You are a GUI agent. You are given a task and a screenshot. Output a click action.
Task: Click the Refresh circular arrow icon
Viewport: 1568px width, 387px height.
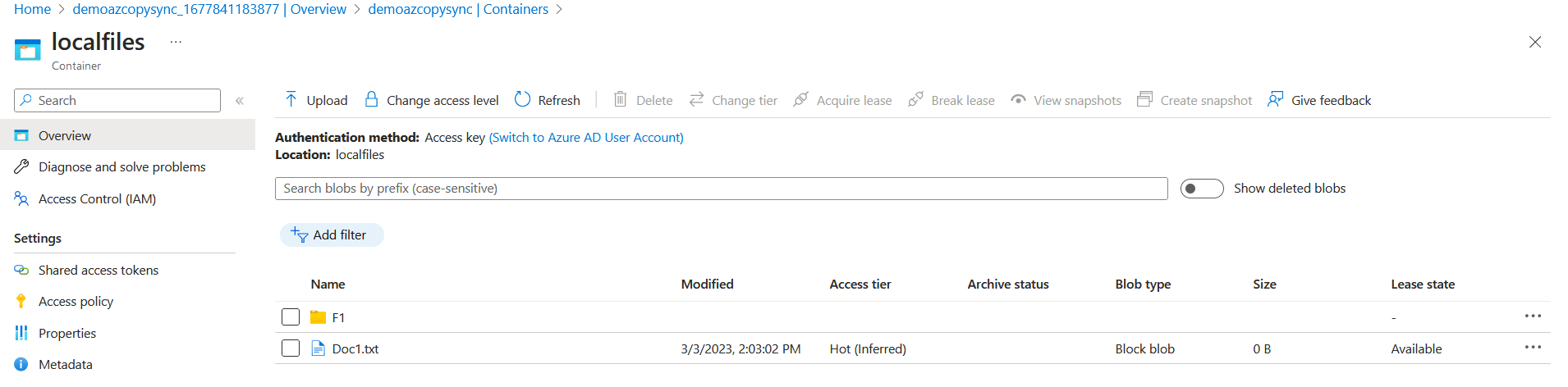[522, 99]
